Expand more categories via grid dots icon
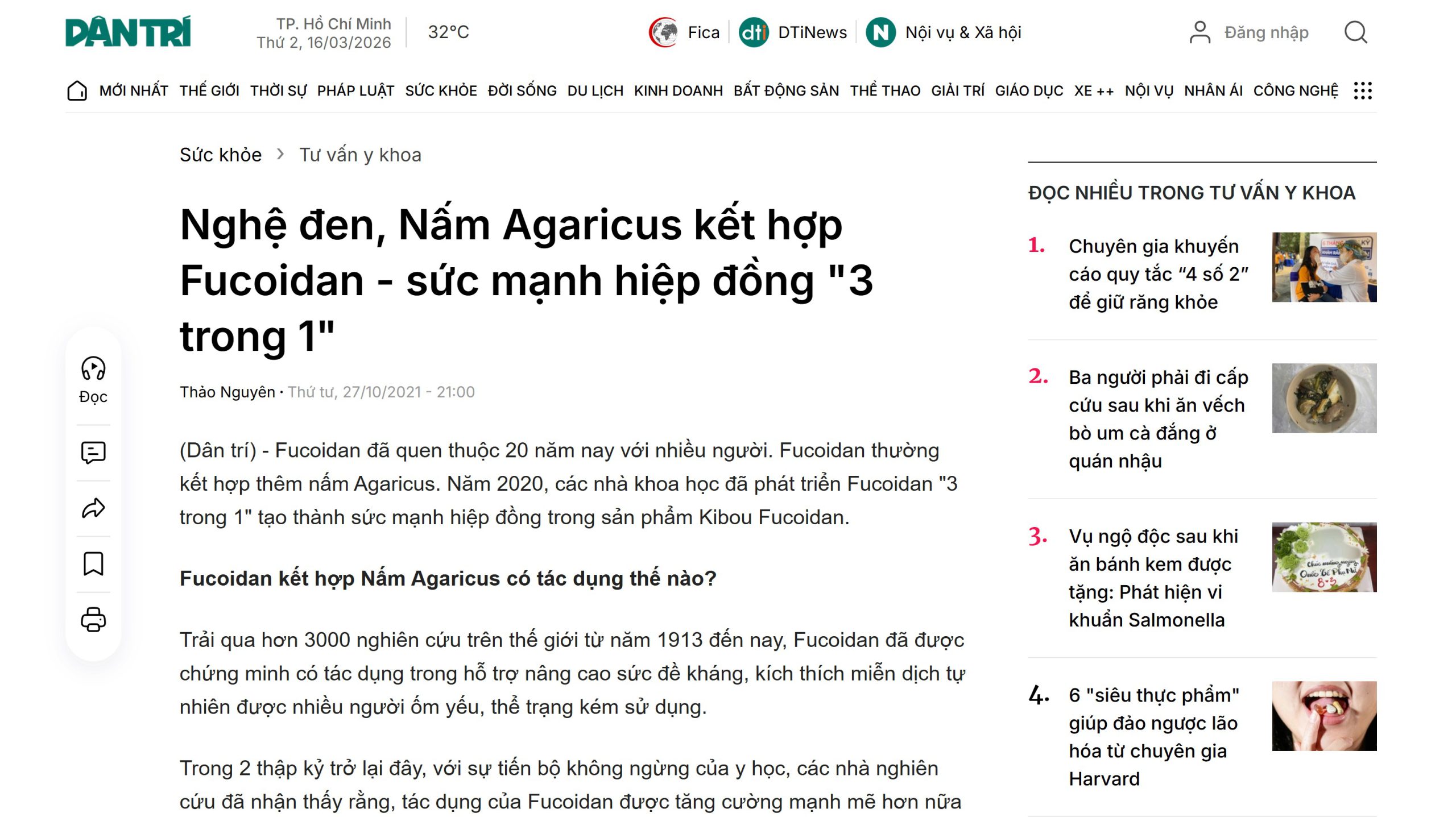This screenshot has height=817, width=1456. (x=1363, y=91)
